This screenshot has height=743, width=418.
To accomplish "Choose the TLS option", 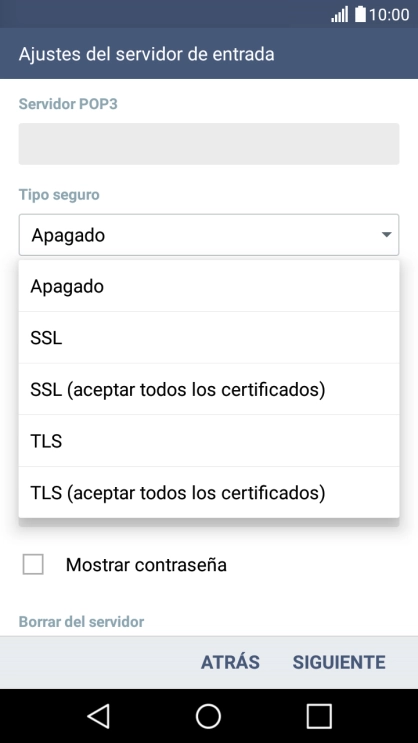I will click(209, 441).
